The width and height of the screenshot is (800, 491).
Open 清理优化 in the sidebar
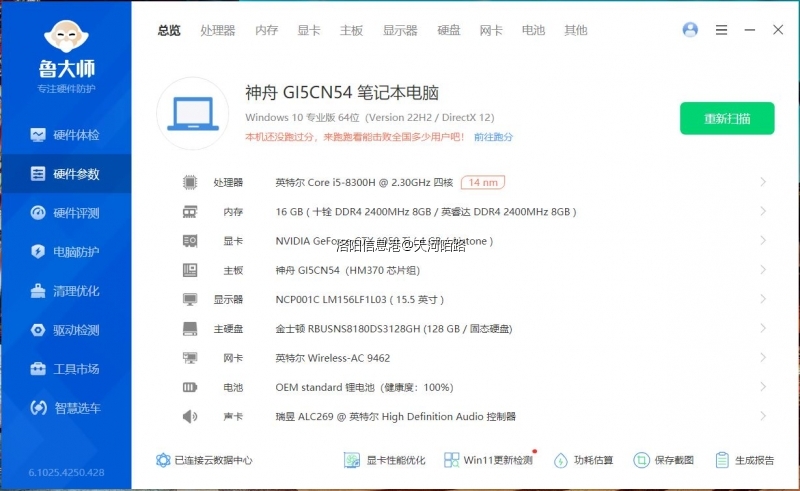click(65, 291)
